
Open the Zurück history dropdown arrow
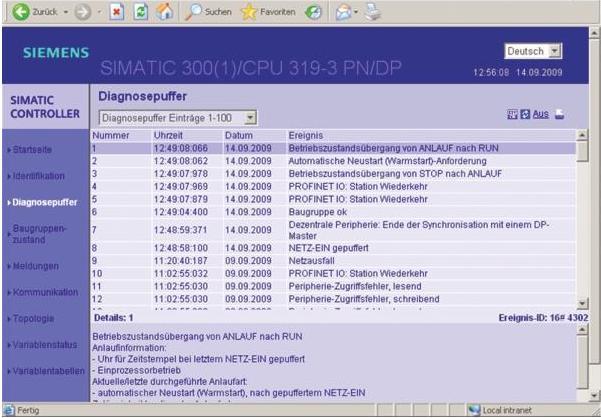[65, 12]
